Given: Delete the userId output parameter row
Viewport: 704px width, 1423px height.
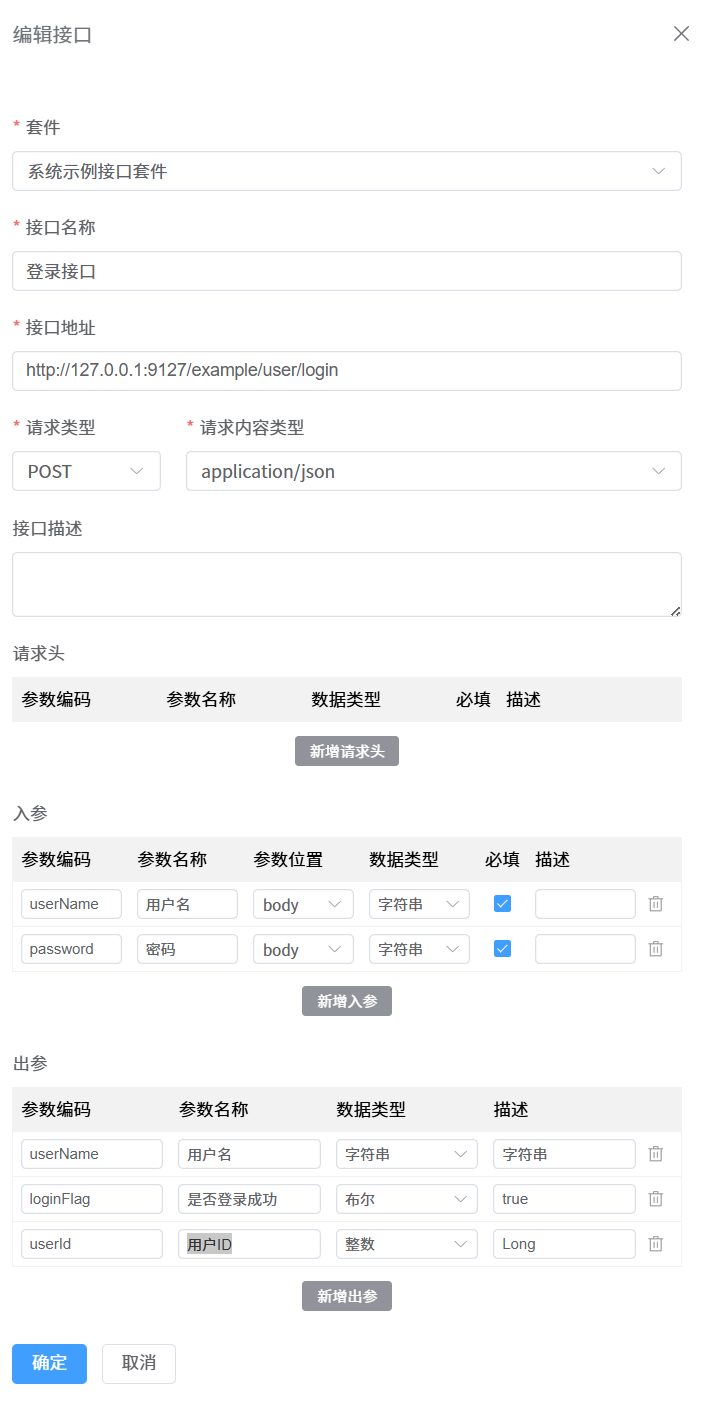Looking at the screenshot, I should tap(656, 1244).
